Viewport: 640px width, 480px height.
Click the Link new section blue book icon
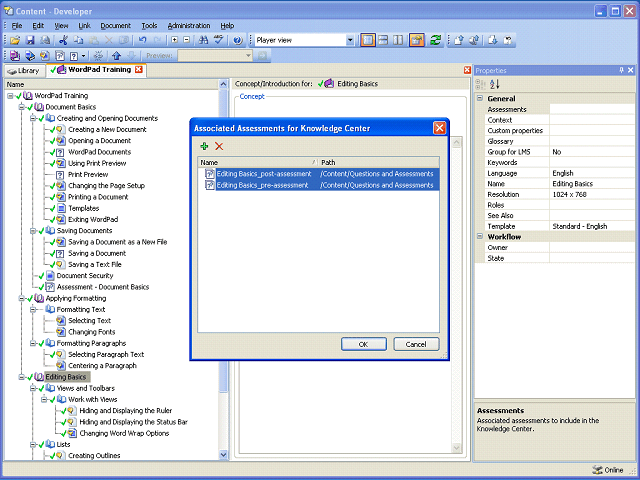pos(30,56)
